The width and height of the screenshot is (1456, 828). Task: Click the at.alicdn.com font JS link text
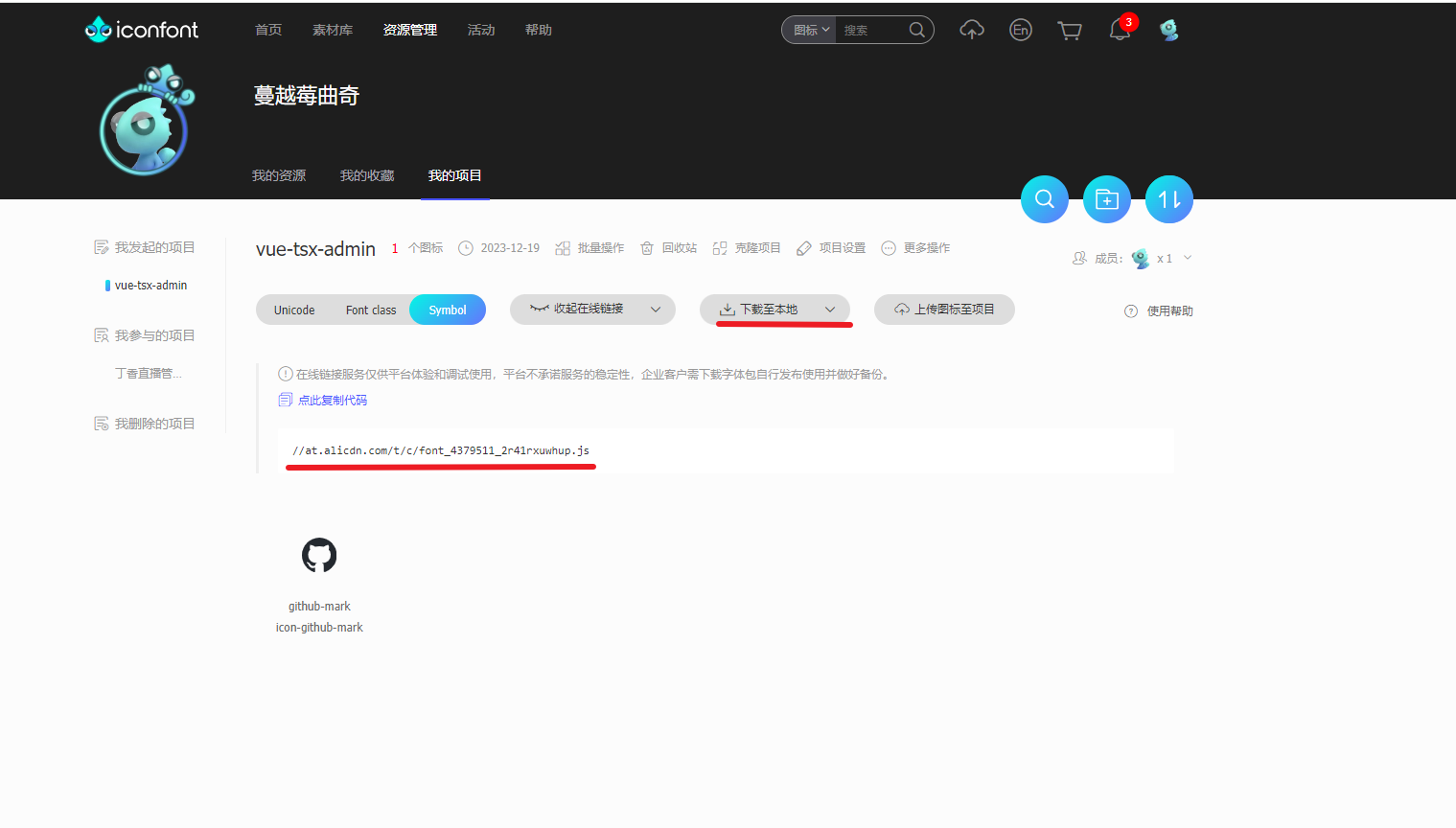[x=441, y=450]
